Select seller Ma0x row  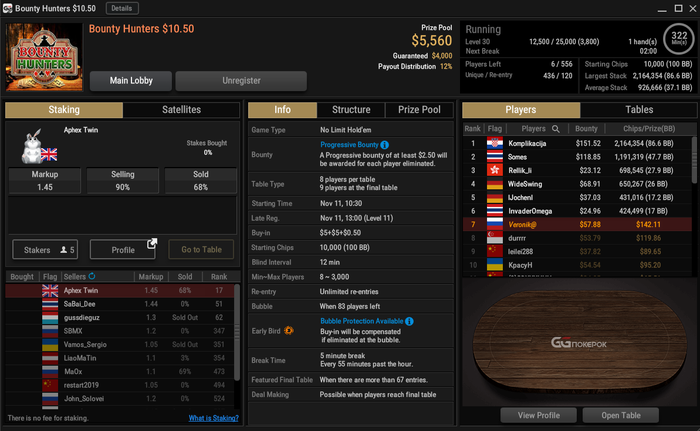coord(120,372)
